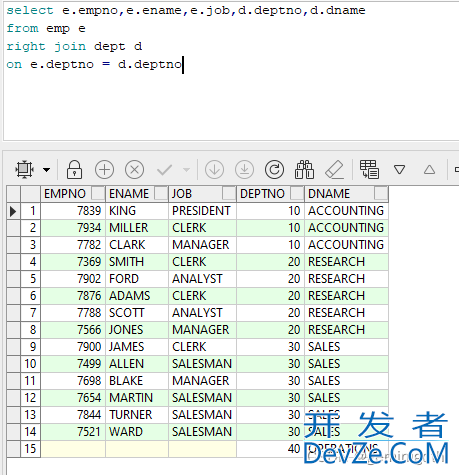Click the refresh query circular arrow icon
The image size is (459, 475).
274,169
